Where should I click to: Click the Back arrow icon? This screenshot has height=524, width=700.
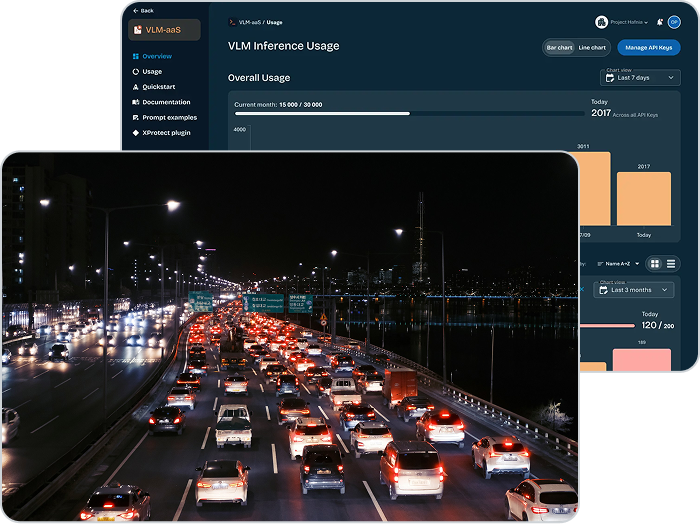click(135, 10)
